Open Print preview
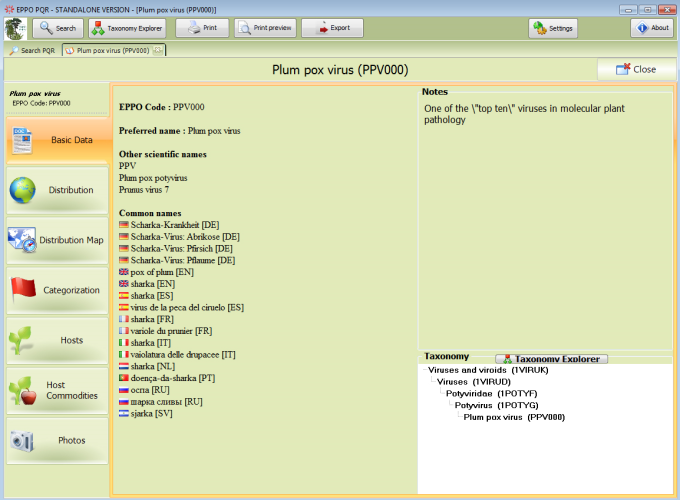The height and width of the screenshot is (500, 680). pyautogui.click(x=266, y=28)
